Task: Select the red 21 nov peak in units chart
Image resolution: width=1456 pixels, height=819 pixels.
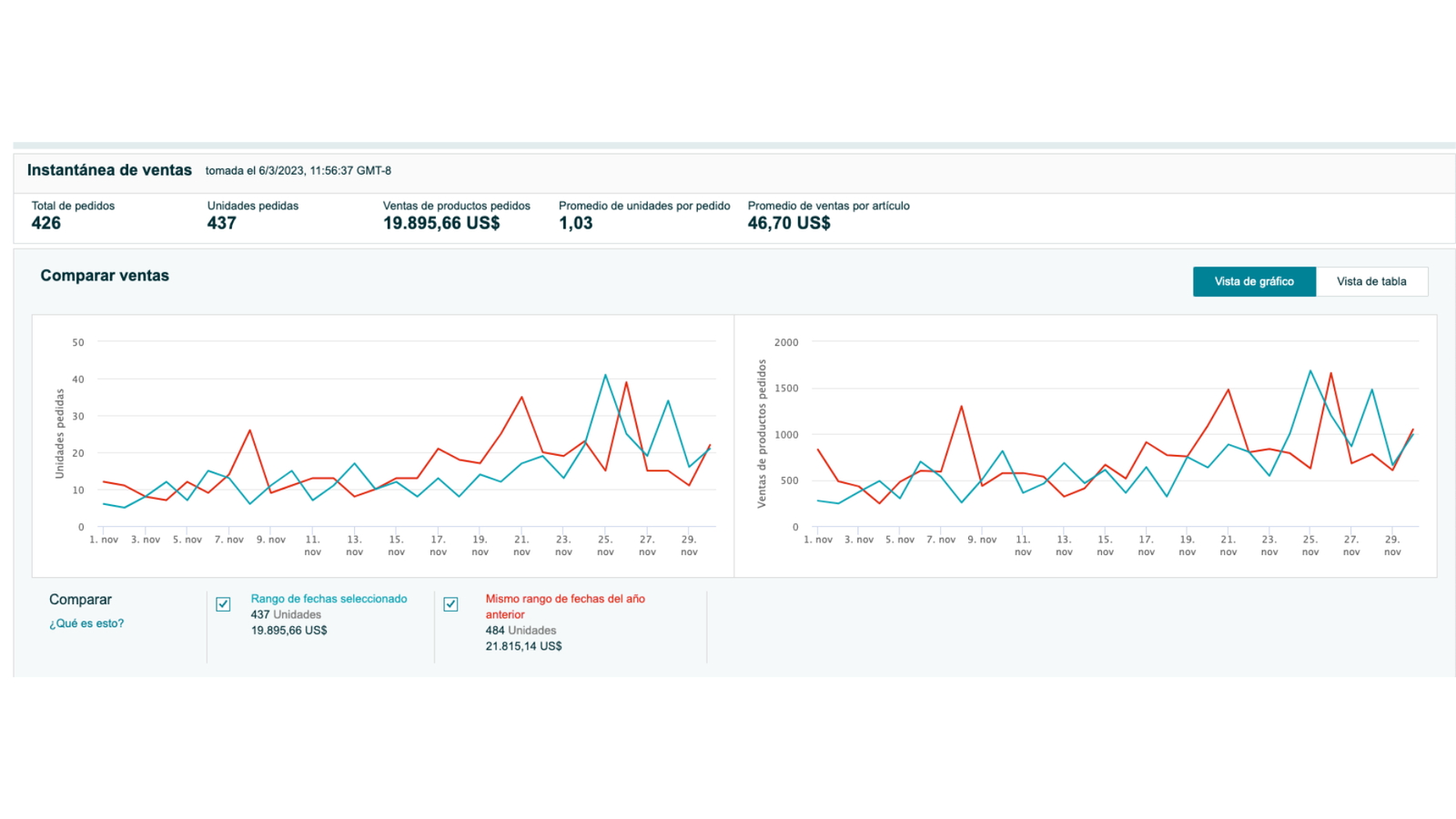Action: [x=521, y=397]
